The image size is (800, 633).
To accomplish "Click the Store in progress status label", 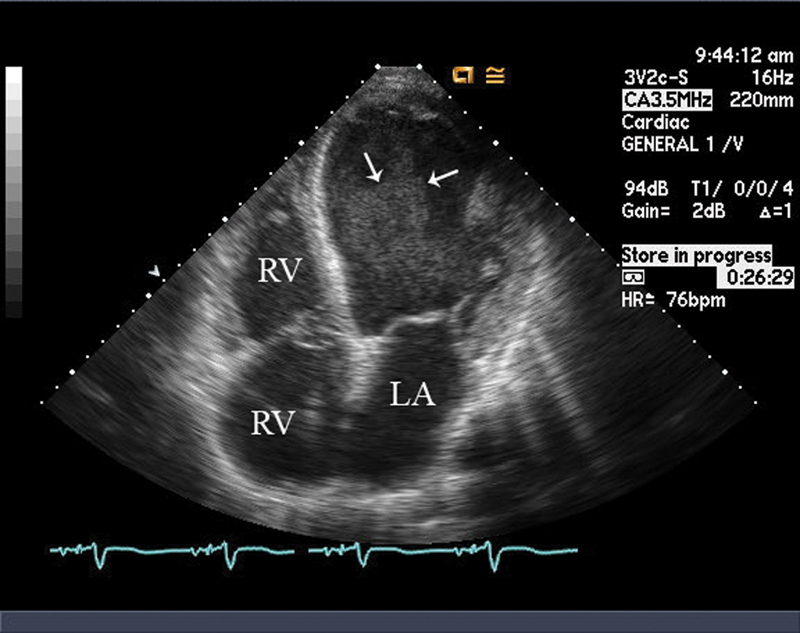I will 696,256.
